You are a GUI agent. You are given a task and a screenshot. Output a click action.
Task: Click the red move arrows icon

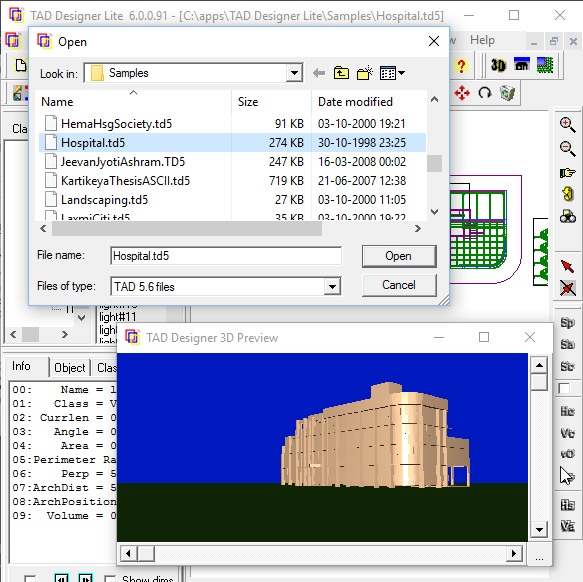pyautogui.click(x=462, y=93)
